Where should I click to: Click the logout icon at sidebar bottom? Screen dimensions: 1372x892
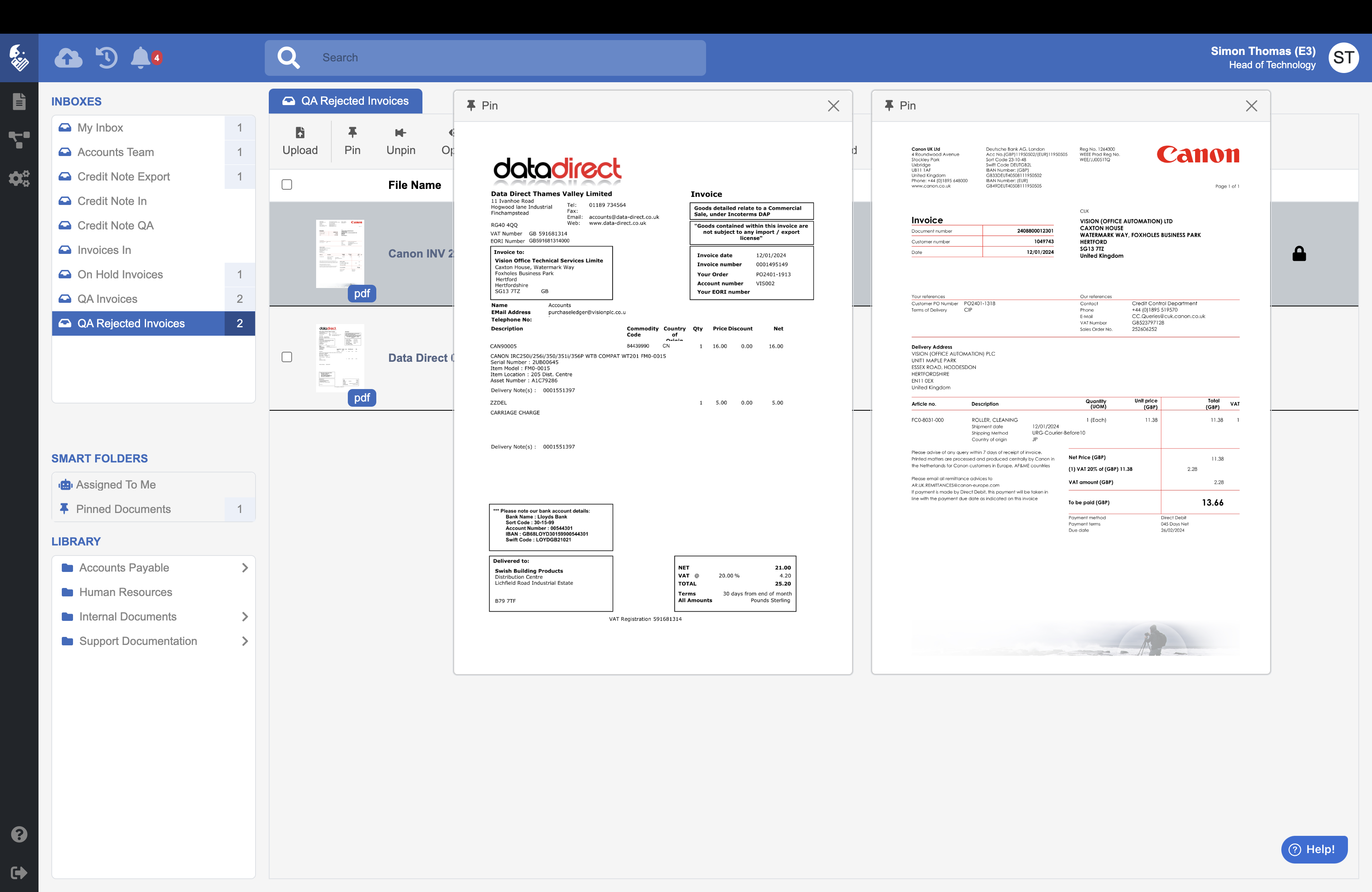pyautogui.click(x=19, y=872)
